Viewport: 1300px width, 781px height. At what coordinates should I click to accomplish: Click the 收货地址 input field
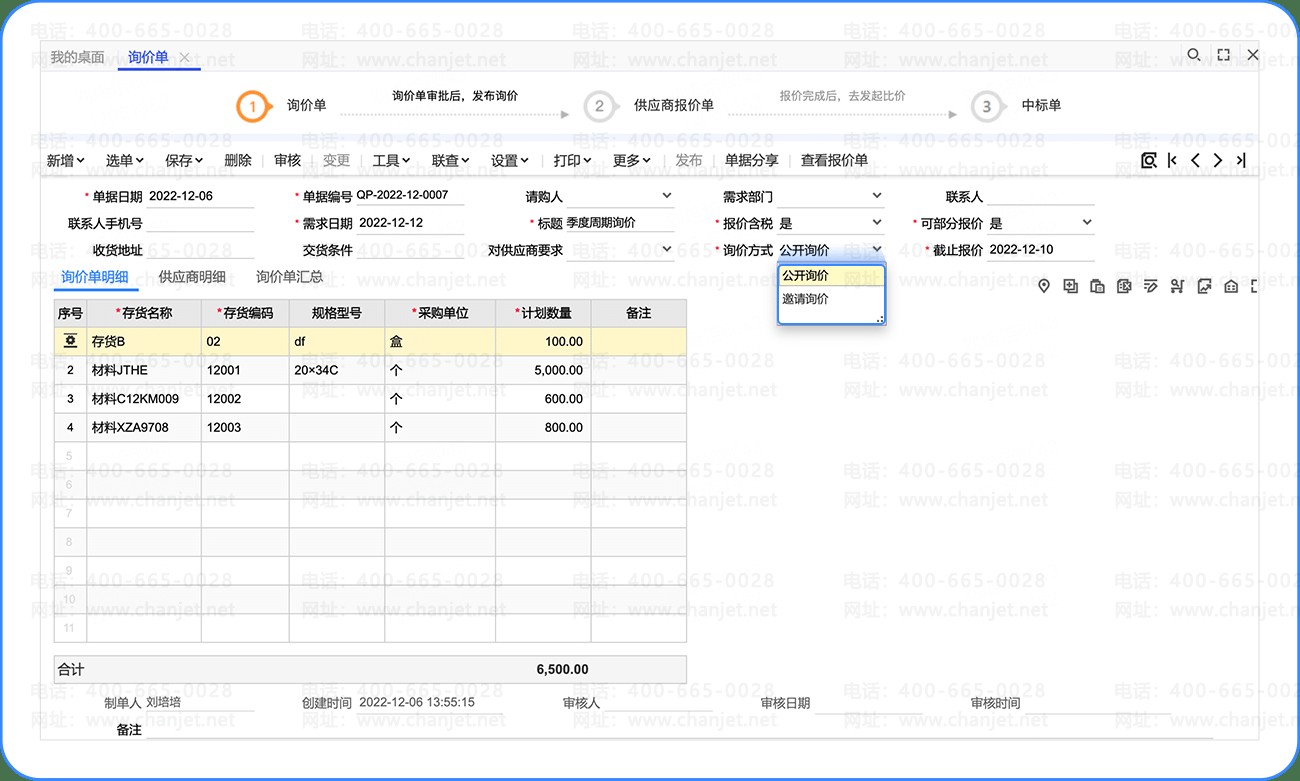[x=200, y=250]
